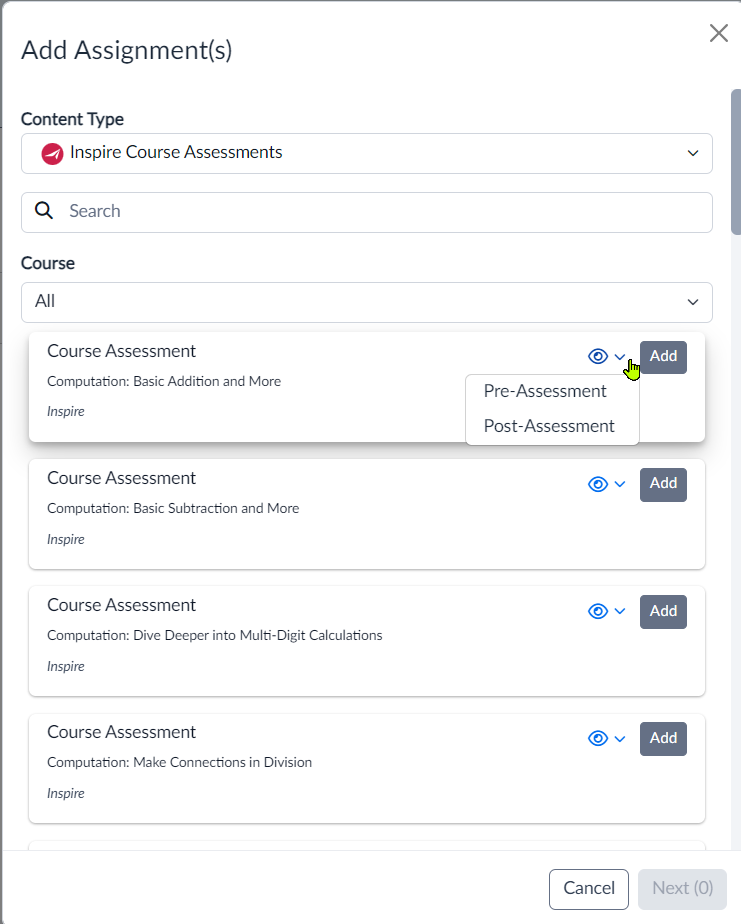The image size is (741, 924).
Task: Choose Post-Assessment from the preview menu
Action: [549, 426]
